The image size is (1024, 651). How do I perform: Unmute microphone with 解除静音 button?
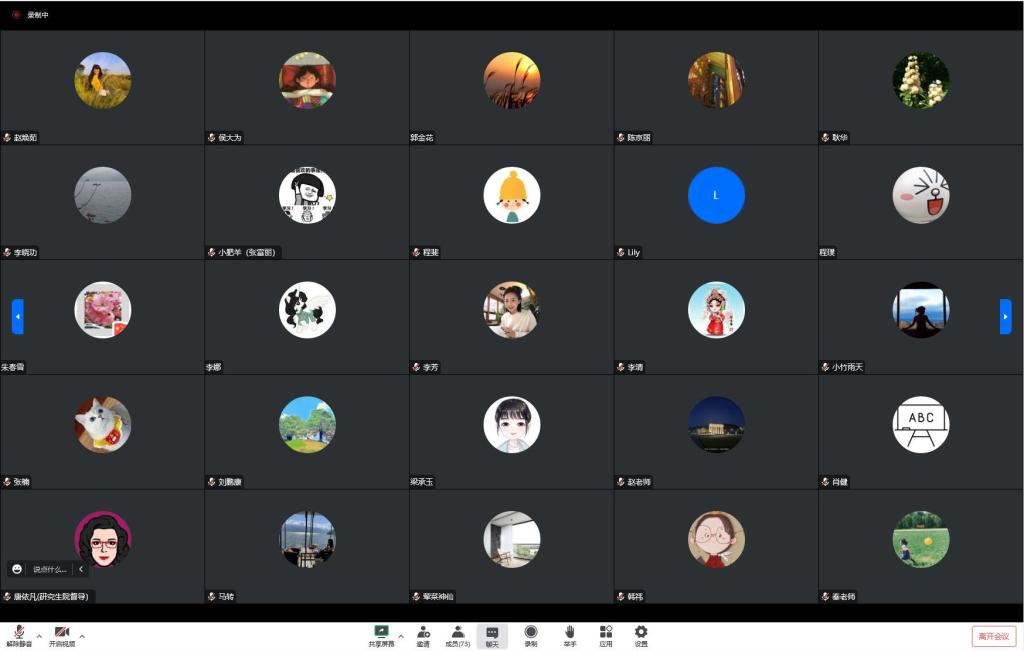18,635
